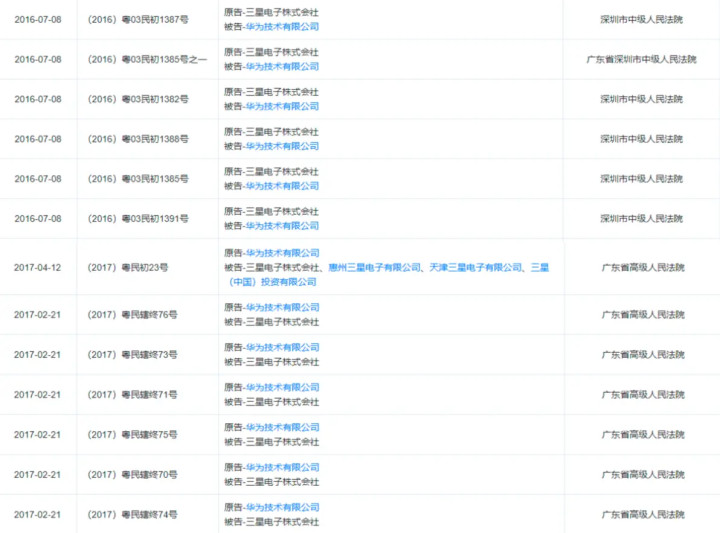Image resolution: width=720 pixels, height=533 pixels.
Task: Click 深圳市中级人民法院 in the 粤03民初1387号 row
Action: (x=641, y=20)
